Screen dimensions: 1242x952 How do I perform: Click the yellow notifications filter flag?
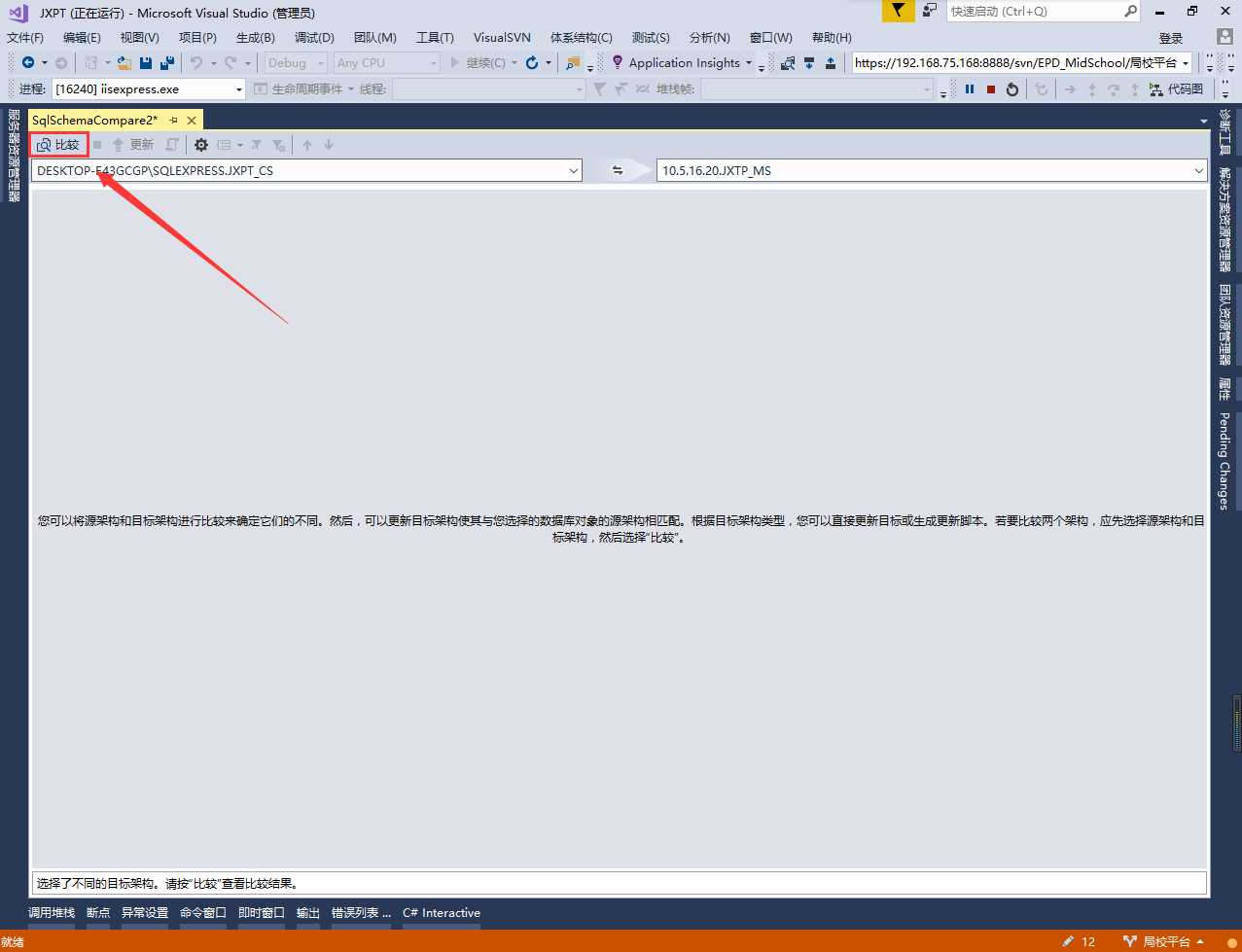coord(899,11)
